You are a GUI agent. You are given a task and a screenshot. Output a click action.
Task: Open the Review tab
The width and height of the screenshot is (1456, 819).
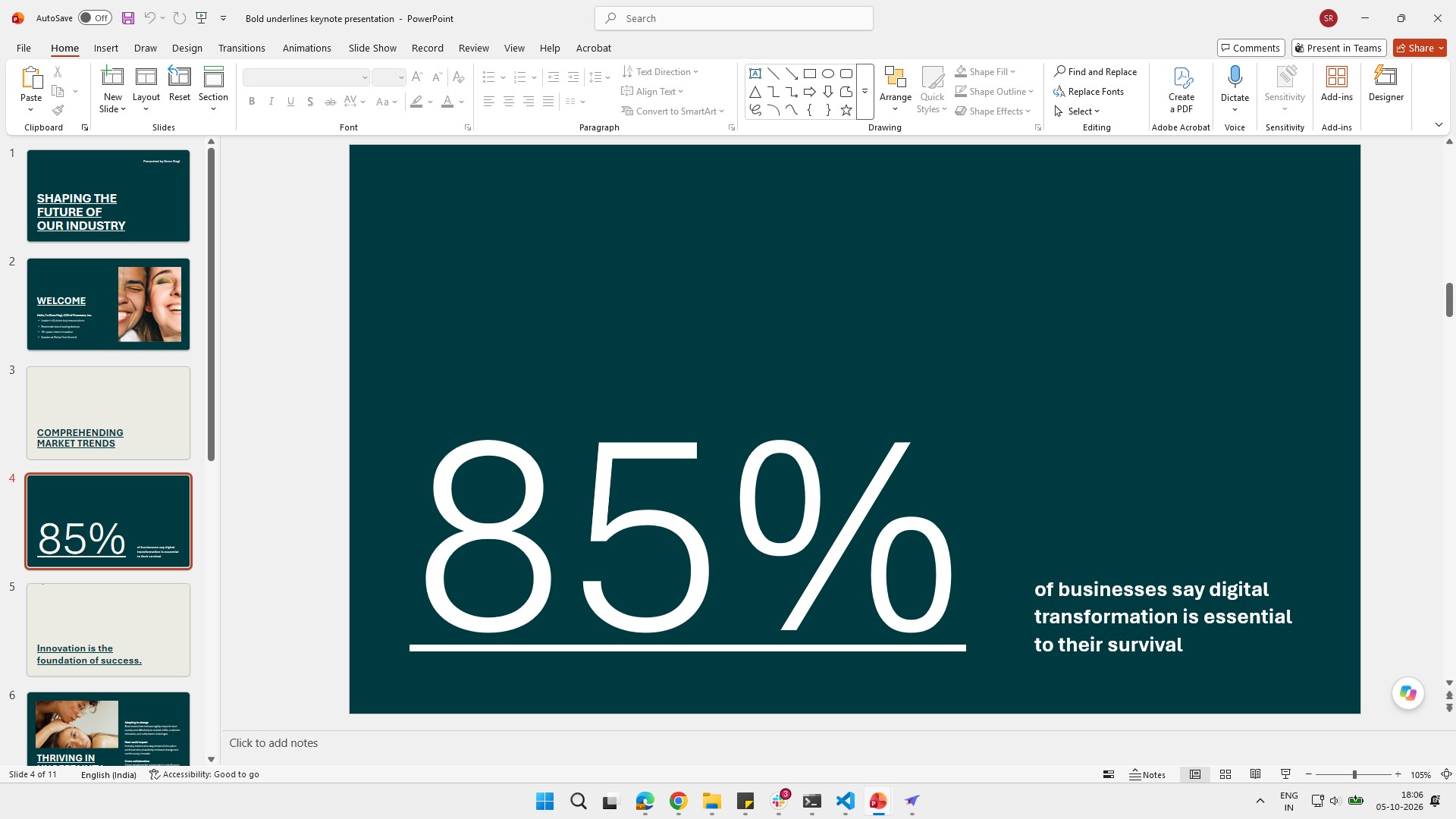click(x=473, y=48)
